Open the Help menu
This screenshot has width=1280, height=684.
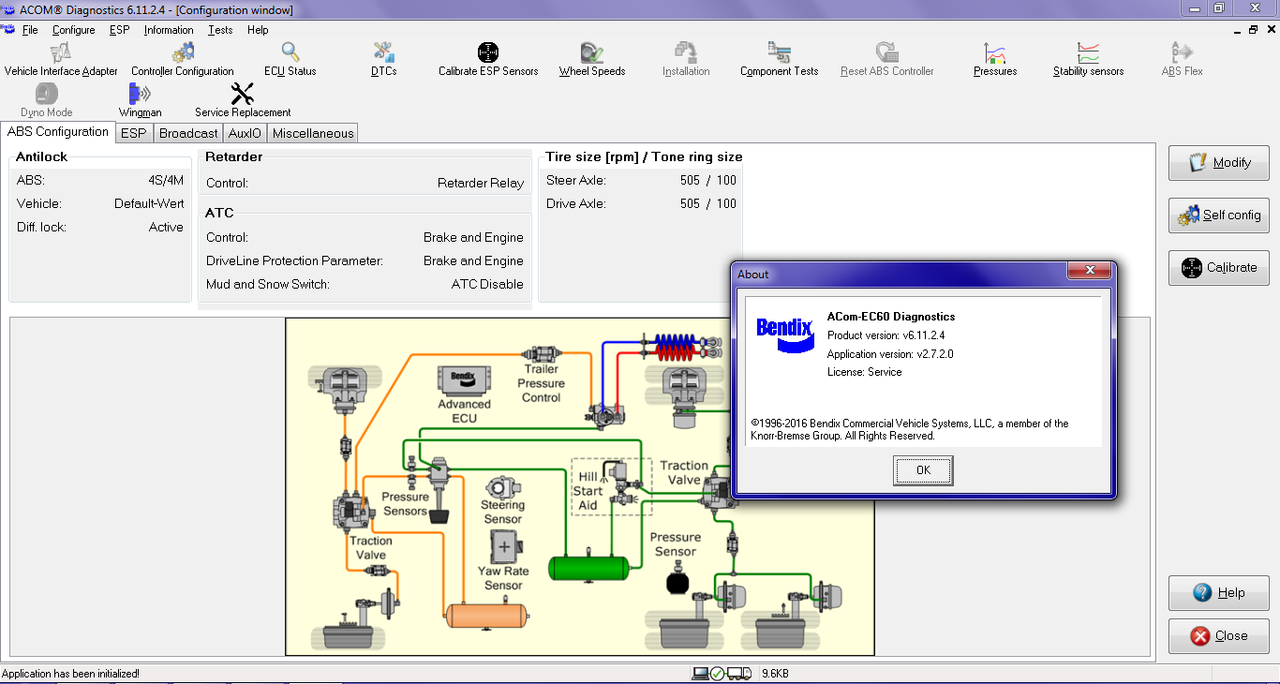click(258, 30)
